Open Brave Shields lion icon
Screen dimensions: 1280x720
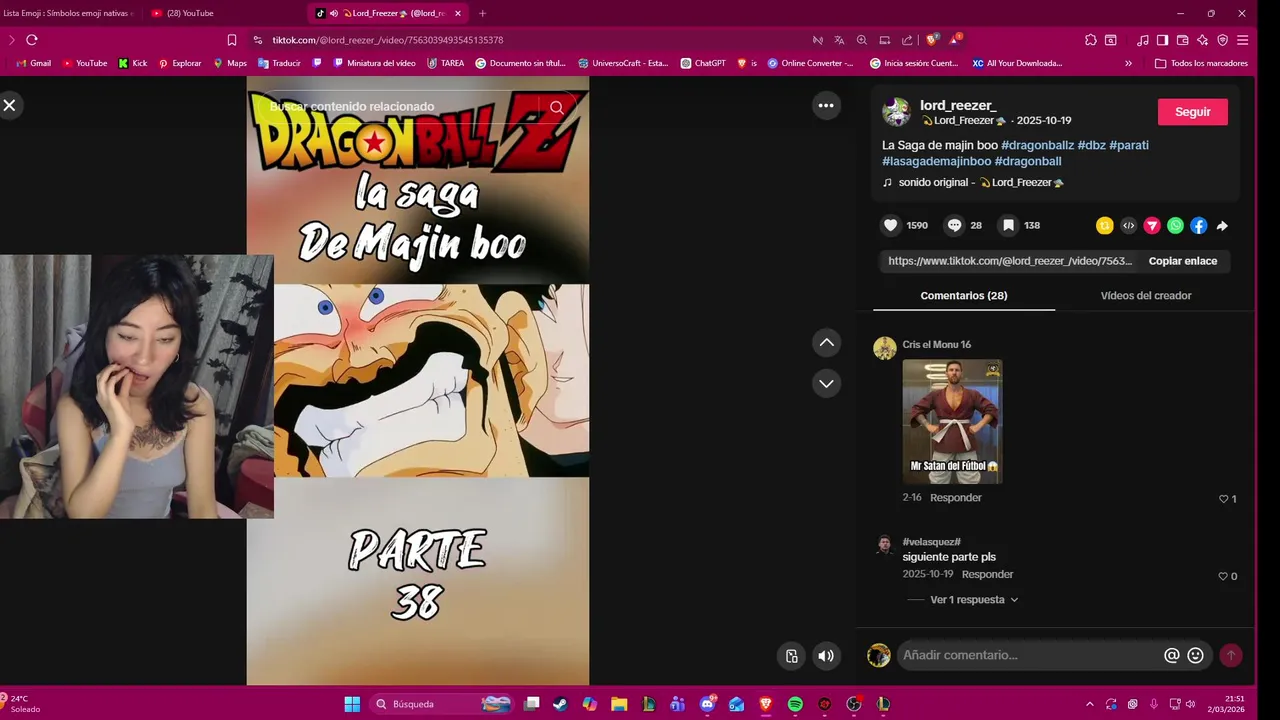[x=932, y=40]
